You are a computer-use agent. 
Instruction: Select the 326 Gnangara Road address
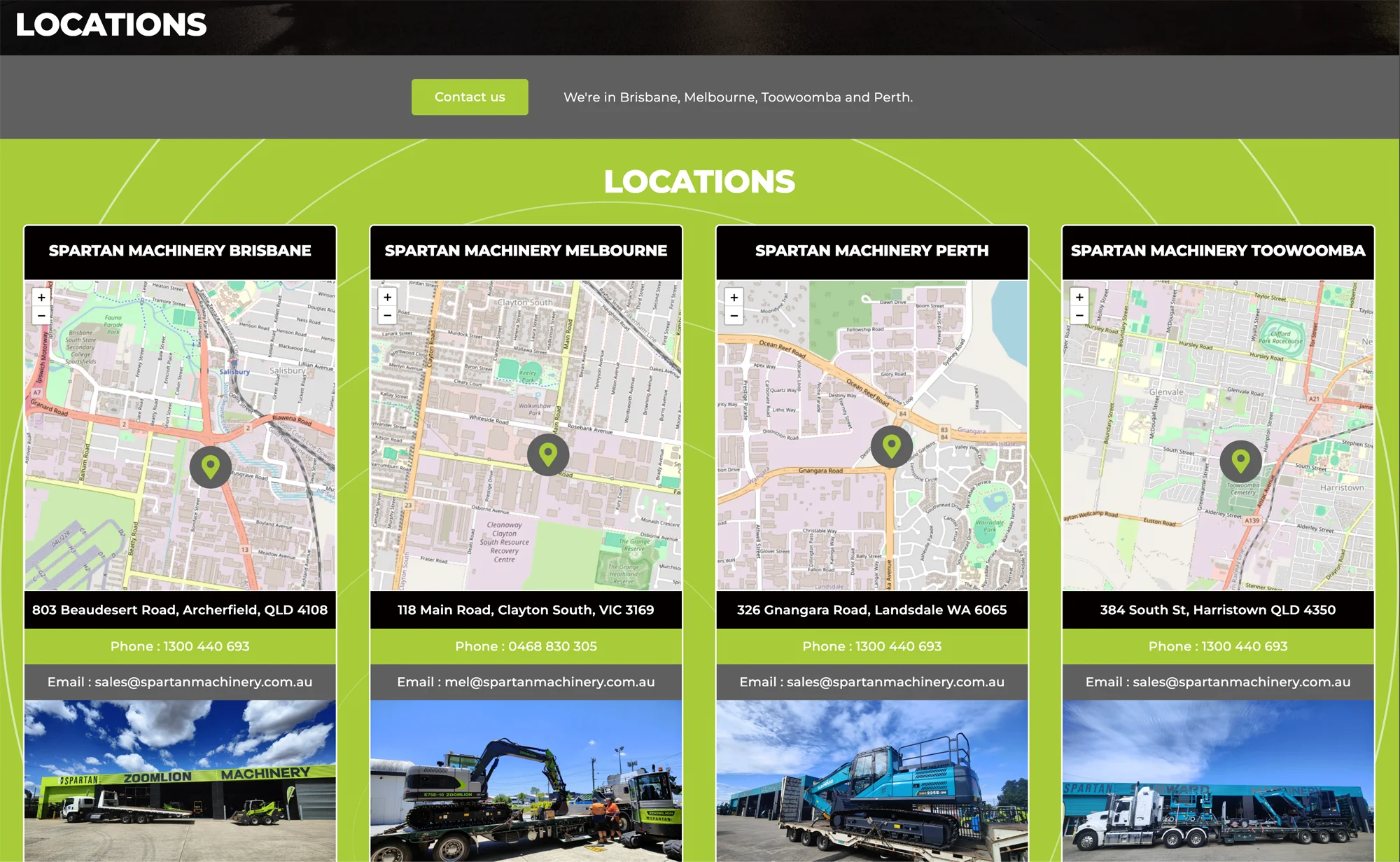[872, 610]
